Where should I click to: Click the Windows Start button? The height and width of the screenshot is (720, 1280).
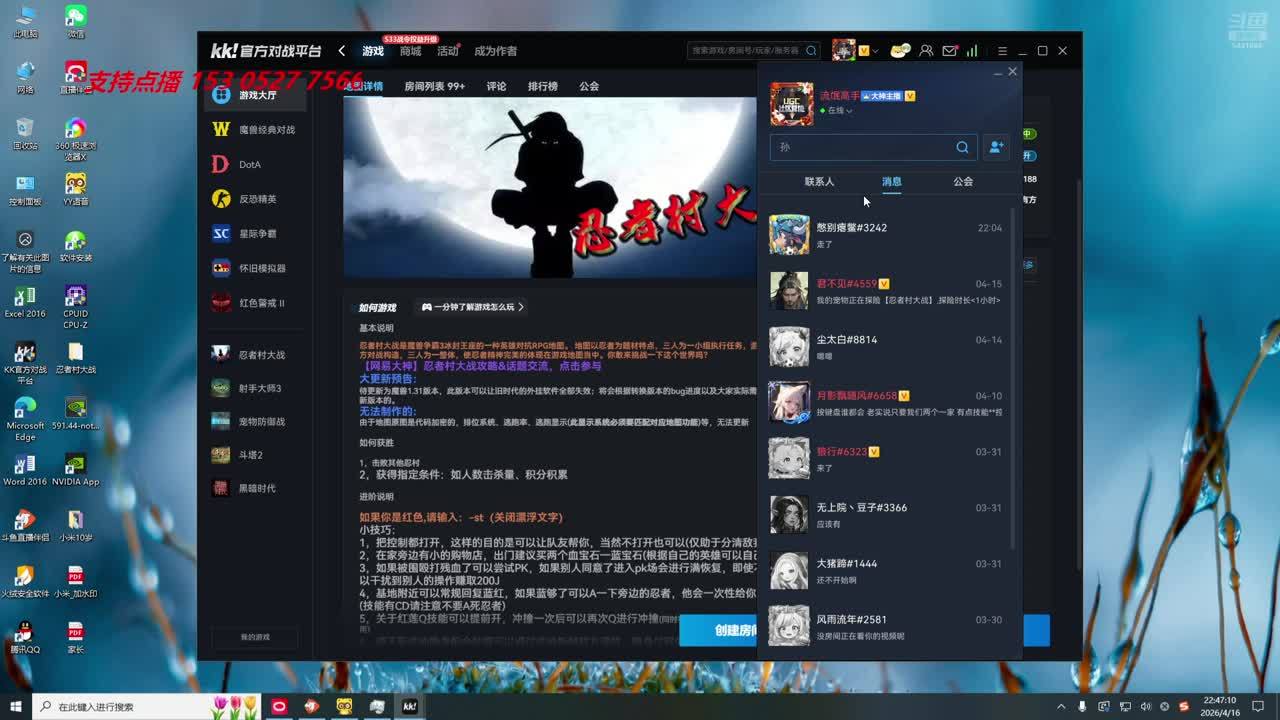tap(15, 706)
